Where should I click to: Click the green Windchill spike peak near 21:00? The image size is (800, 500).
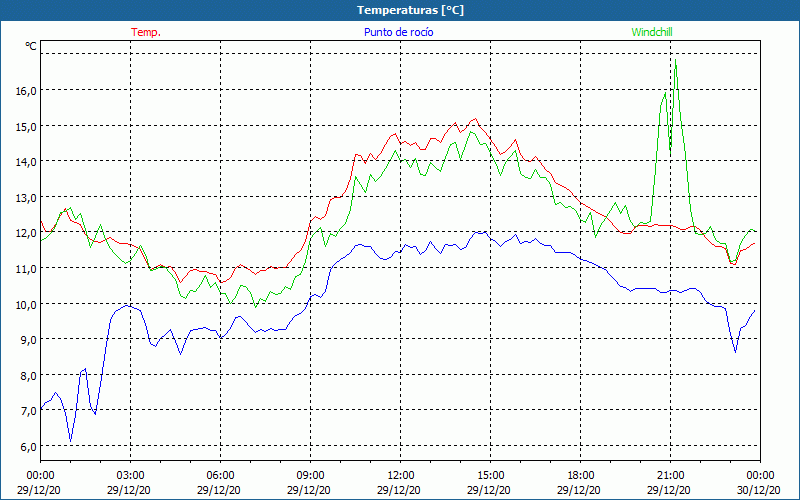(x=676, y=60)
